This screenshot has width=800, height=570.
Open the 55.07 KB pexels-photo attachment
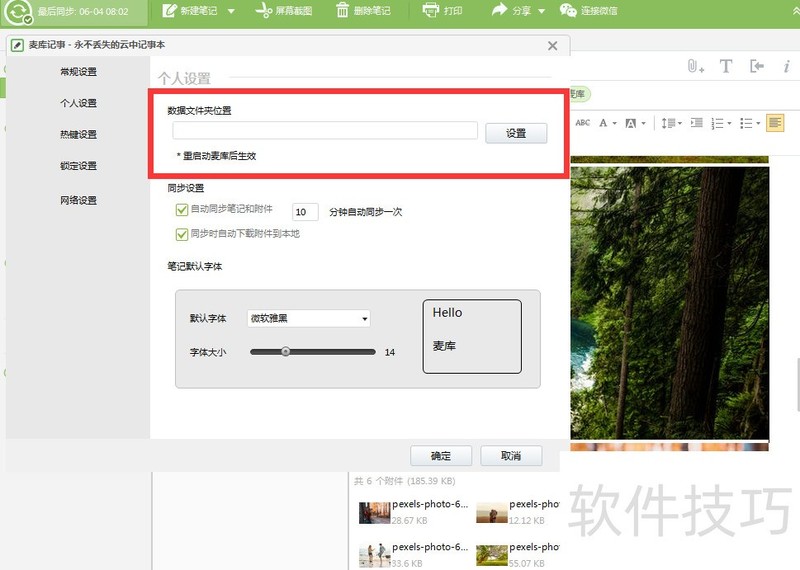pyautogui.click(x=517, y=555)
